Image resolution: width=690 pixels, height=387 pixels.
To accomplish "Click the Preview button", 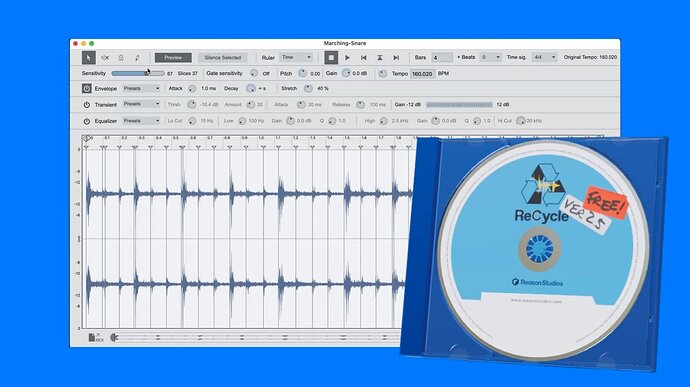I will click(x=173, y=58).
